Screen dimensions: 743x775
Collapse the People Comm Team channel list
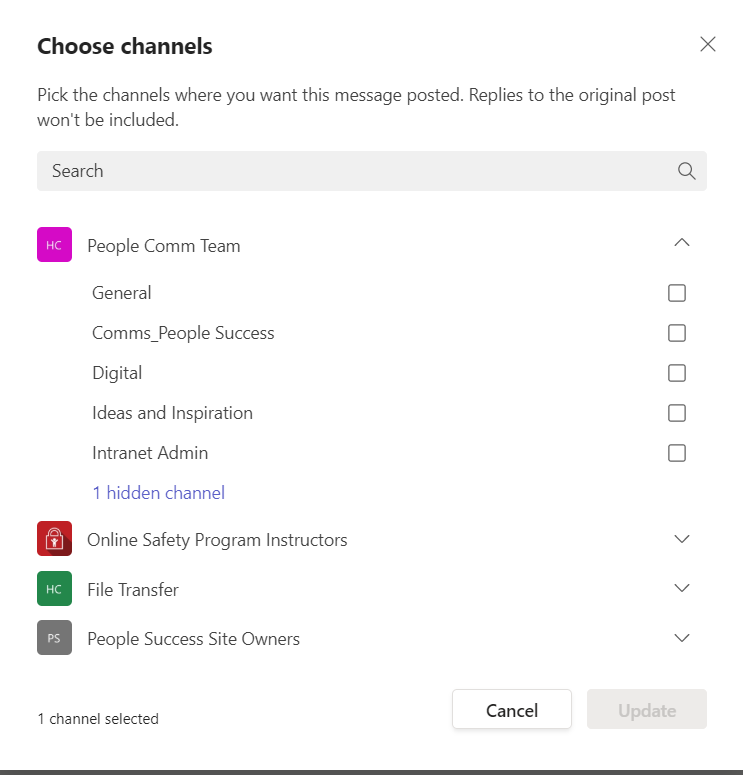[x=682, y=242]
